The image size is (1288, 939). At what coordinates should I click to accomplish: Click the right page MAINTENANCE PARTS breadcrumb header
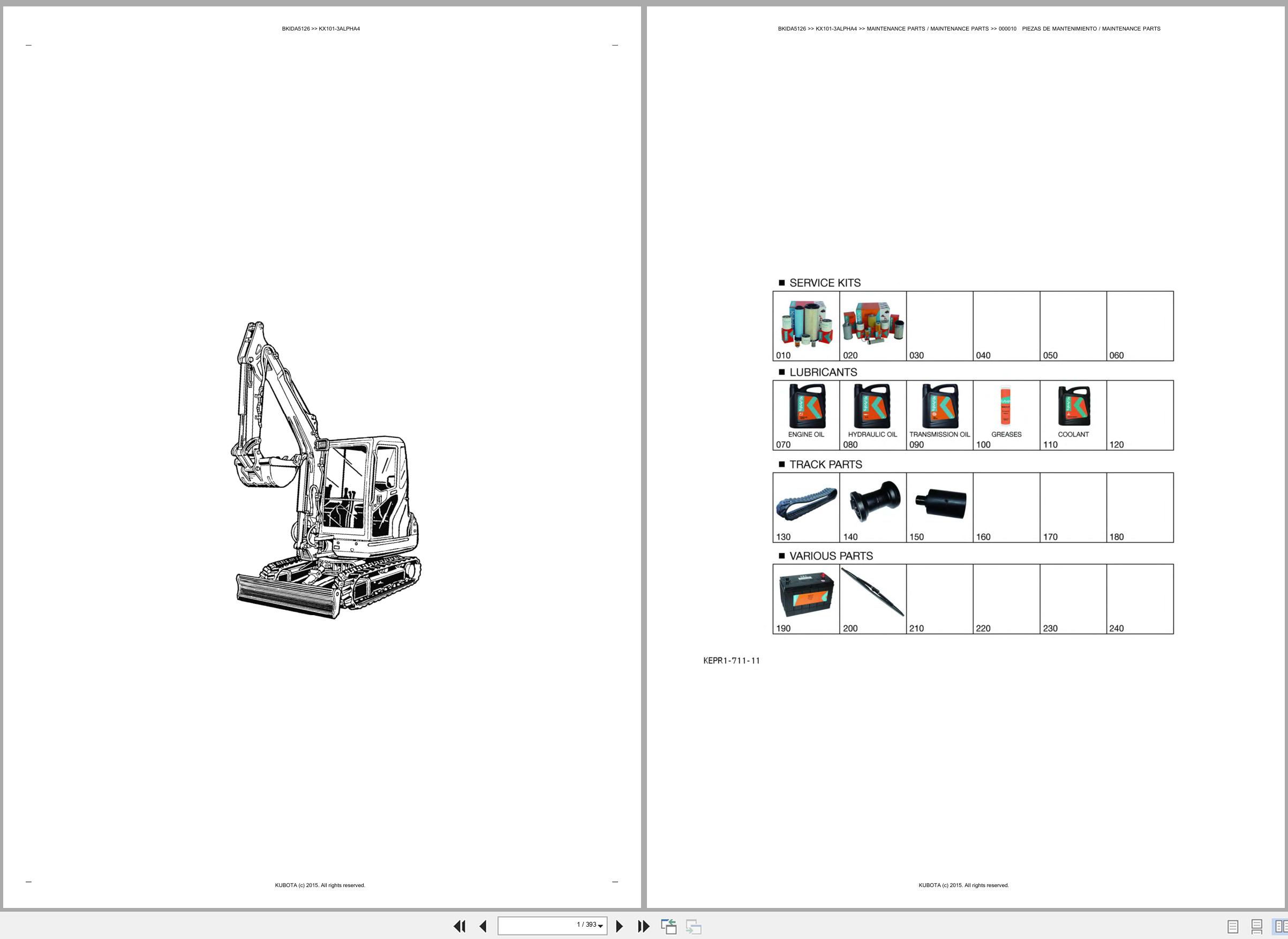point(969,29)
